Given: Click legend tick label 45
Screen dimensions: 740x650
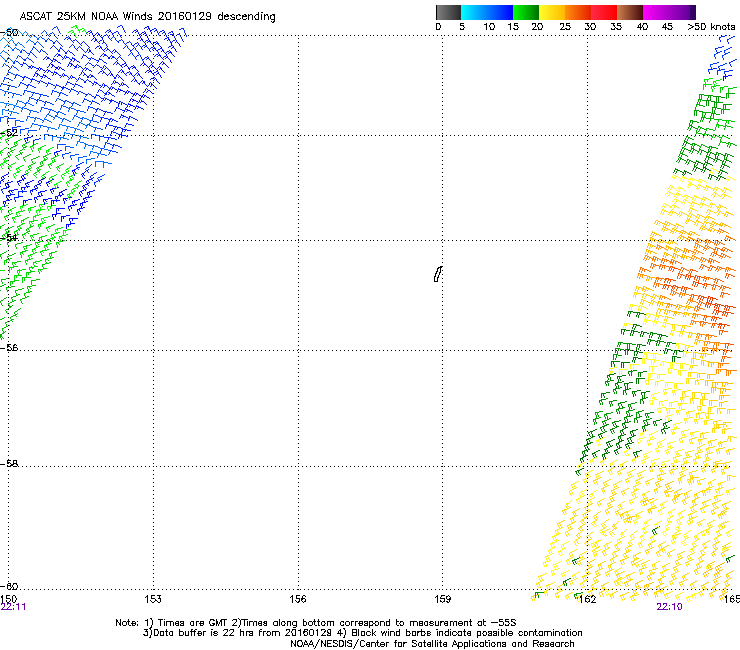Looking at the screenshot, I should tap(667, 27).
